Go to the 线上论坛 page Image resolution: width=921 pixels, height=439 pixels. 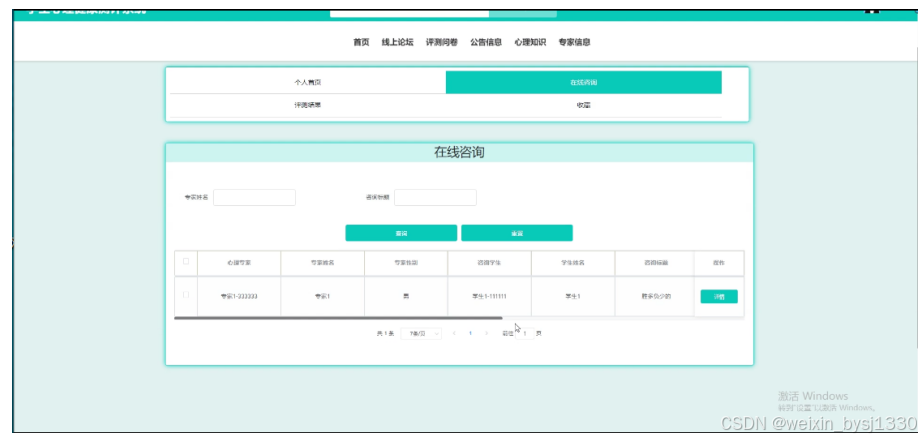pyautogui.click(x=398, y=42)
